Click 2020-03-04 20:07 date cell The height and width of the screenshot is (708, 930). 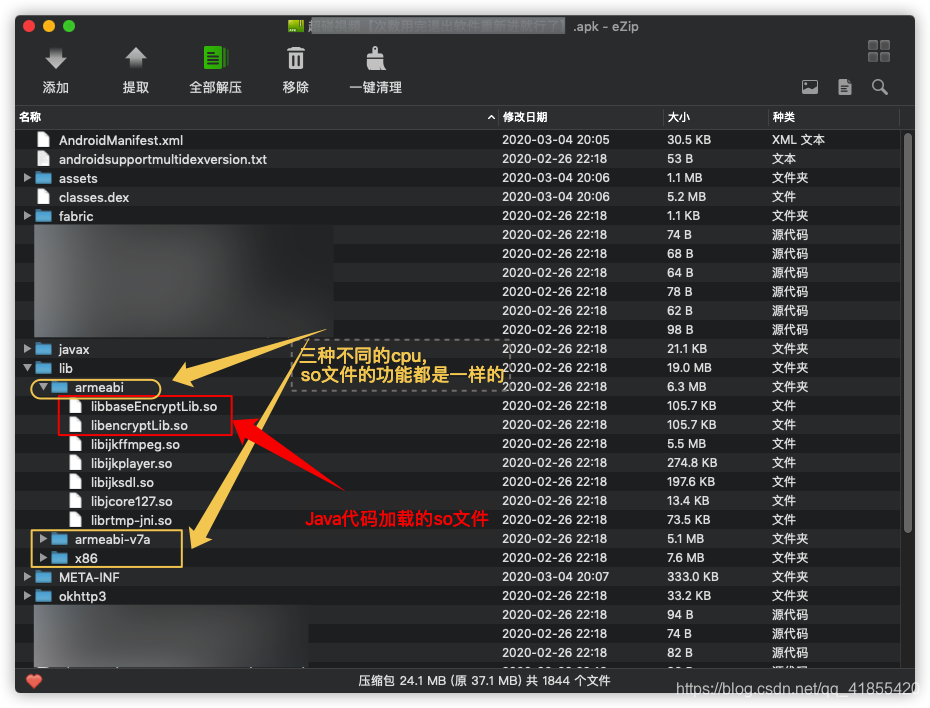pyautogui.click(x=556, y=576)
